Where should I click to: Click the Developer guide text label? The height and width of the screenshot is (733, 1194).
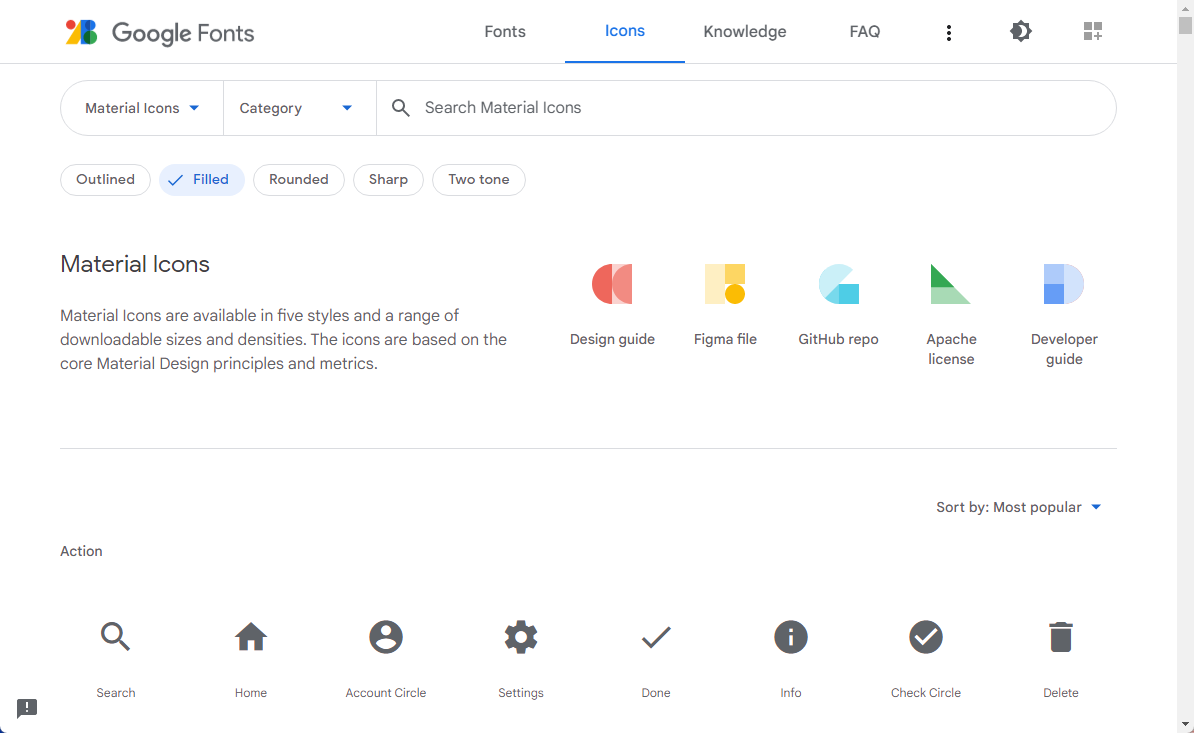1064,349
